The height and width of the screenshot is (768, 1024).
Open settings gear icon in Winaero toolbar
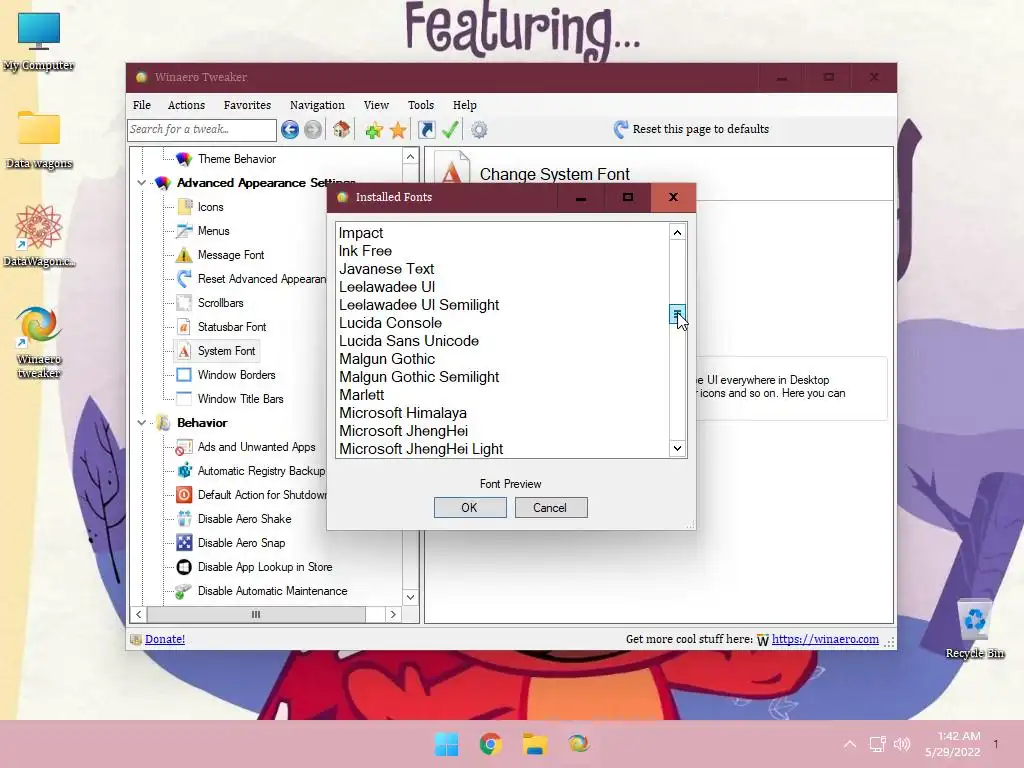[x=479, y=130]
